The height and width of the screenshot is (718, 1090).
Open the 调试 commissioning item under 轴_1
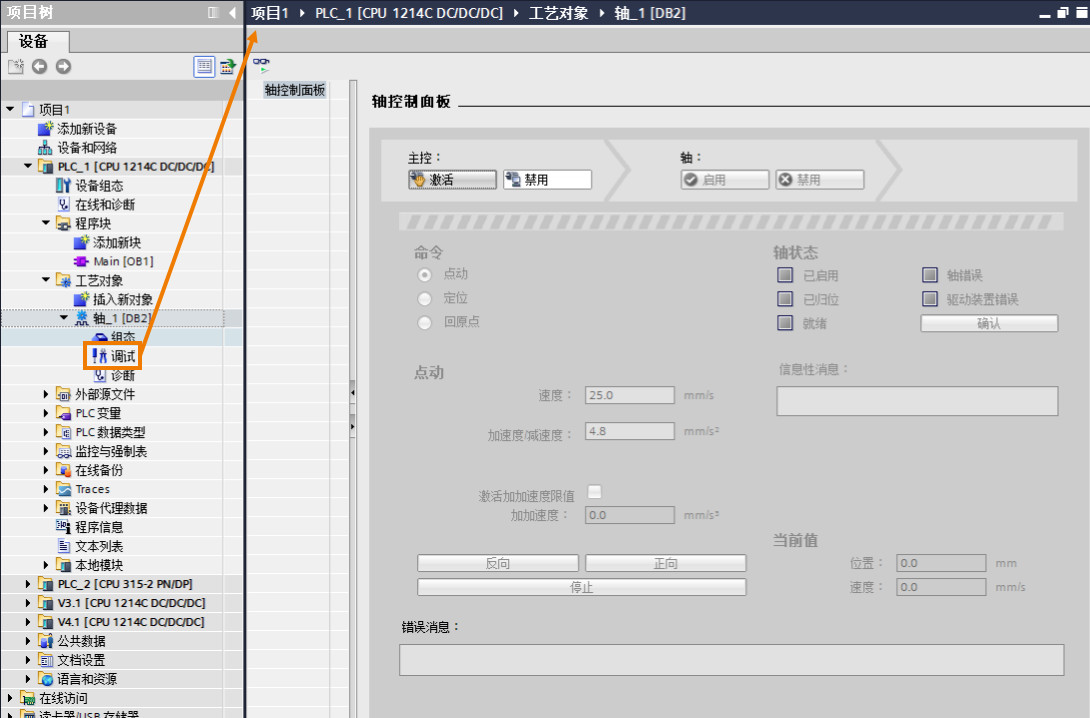(113, 356)
